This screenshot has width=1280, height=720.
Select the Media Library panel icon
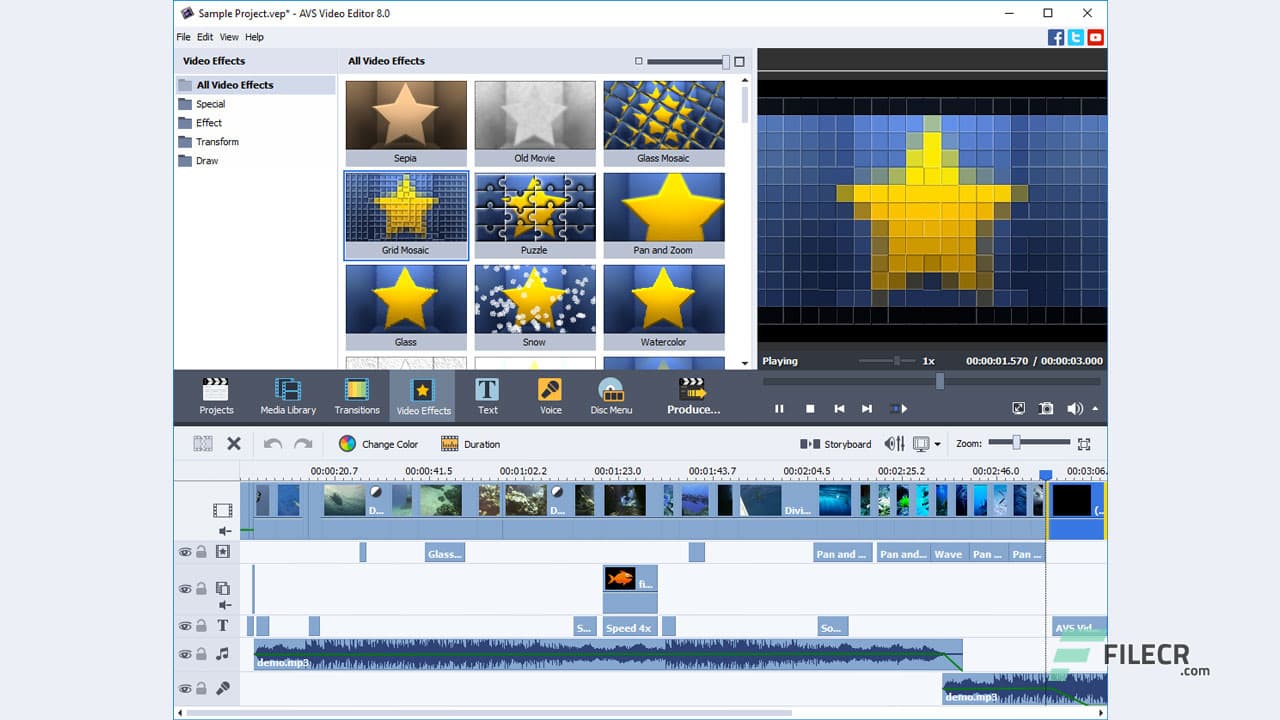click(x=288, y=395)
